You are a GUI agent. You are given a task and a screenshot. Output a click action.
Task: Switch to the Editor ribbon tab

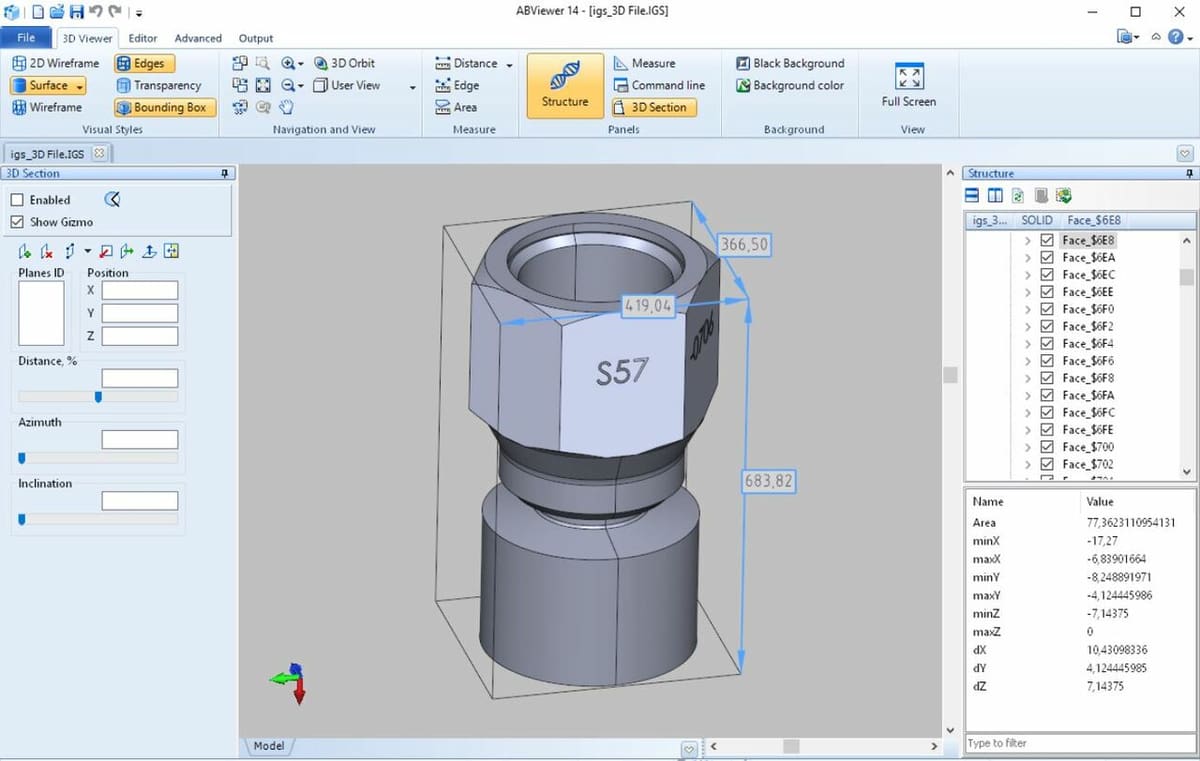[143, 38]
